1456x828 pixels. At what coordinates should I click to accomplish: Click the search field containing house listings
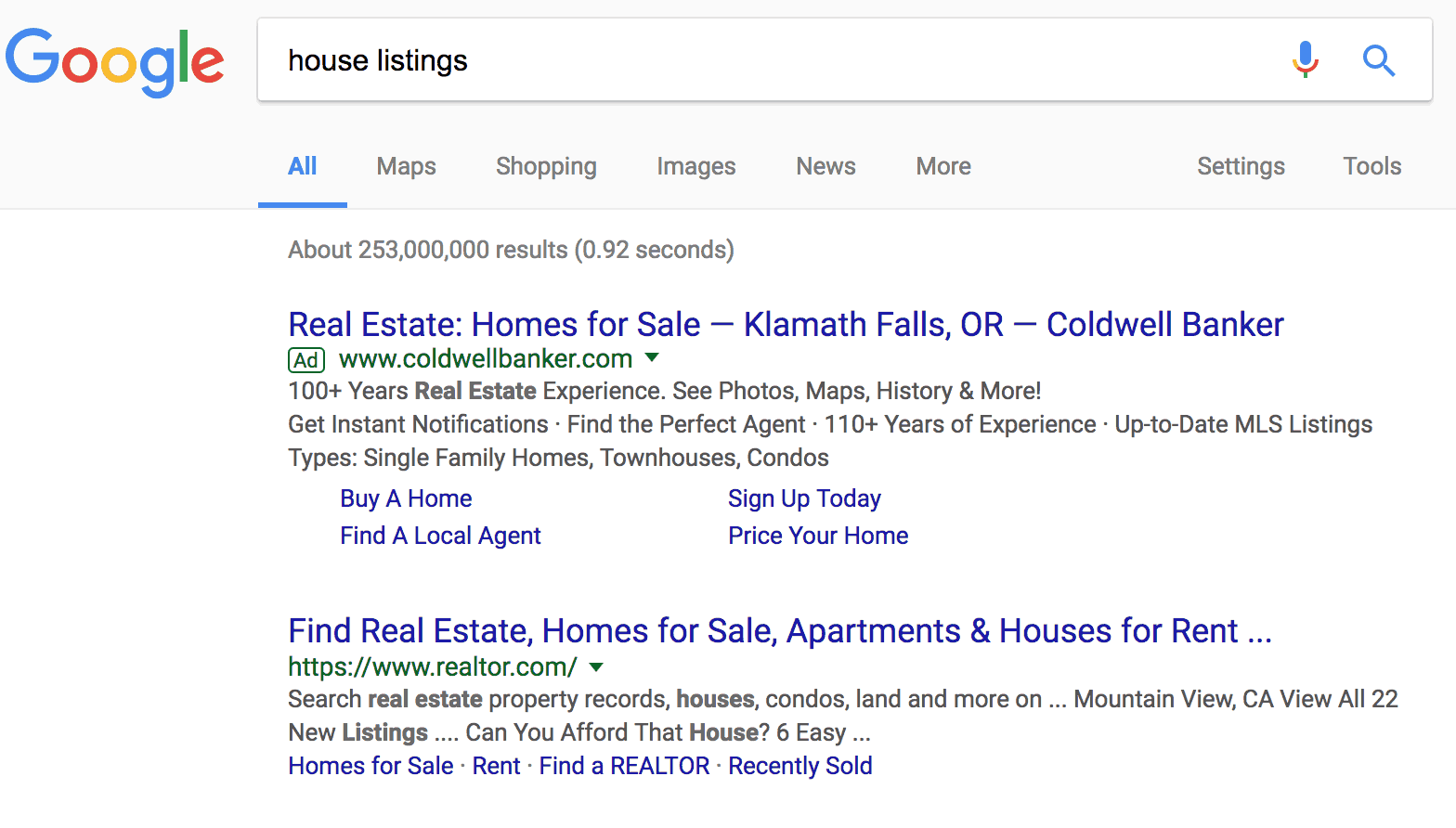771,60
